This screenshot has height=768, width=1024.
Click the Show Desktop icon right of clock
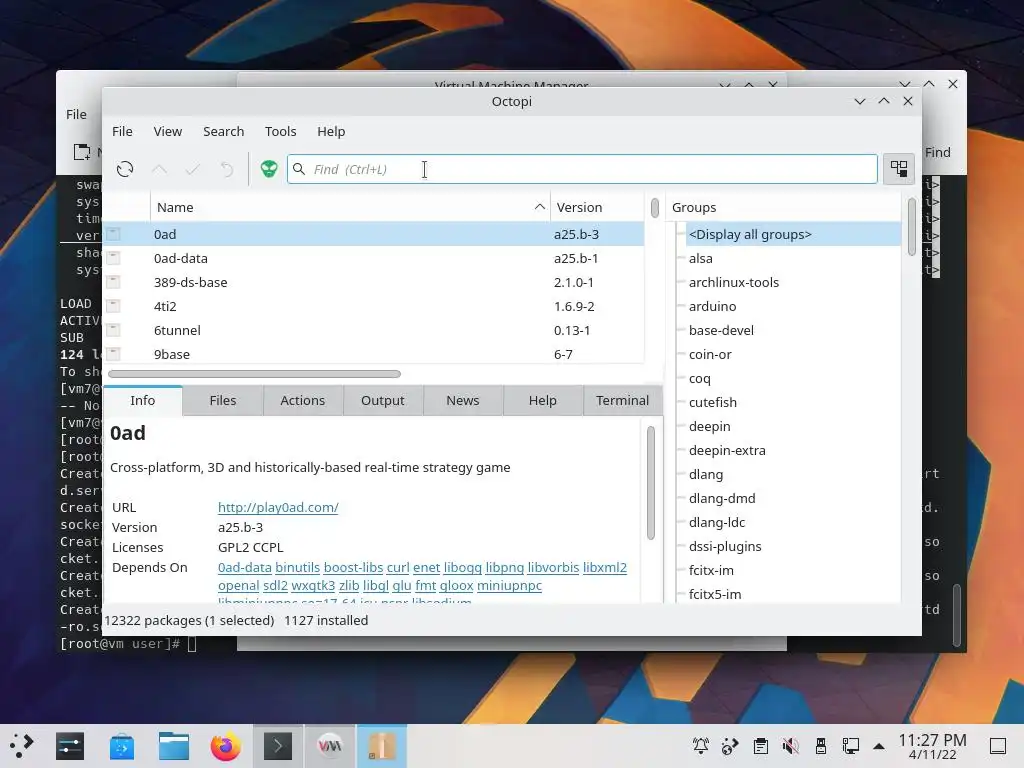[998, 746]
